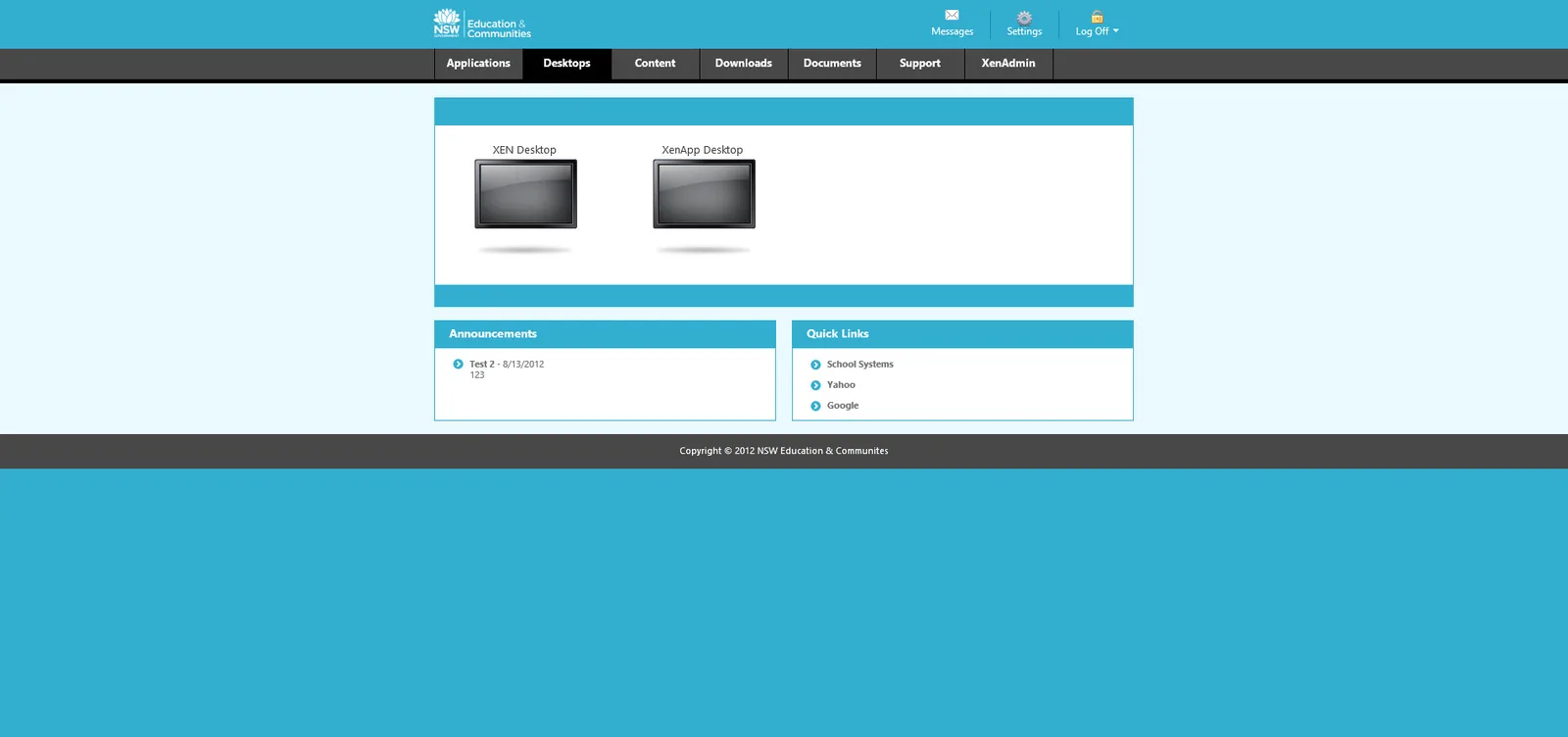Click the arrow bullet beside Yahoo
1568x737 pixels.
815,385
